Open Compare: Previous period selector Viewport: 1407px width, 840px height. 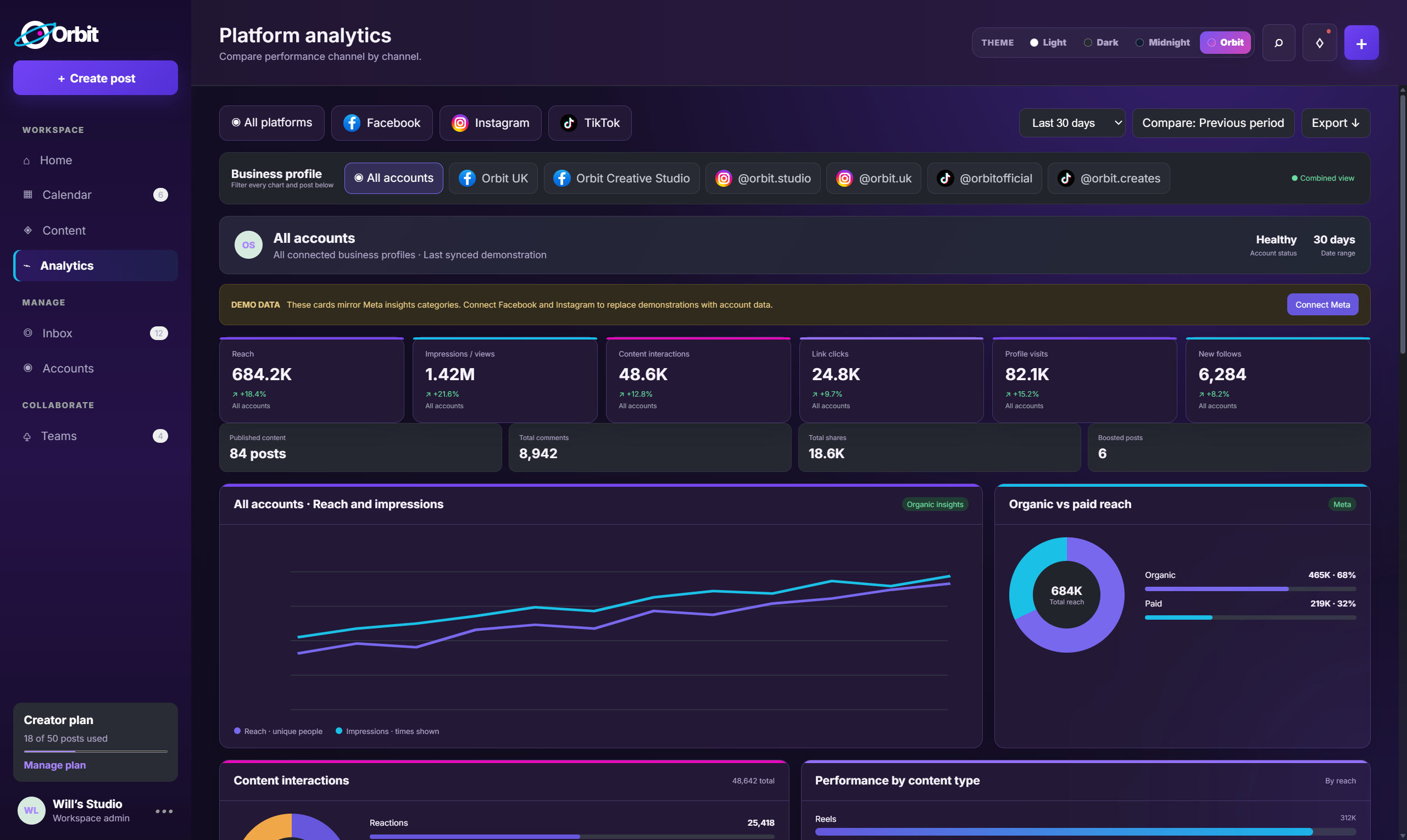click(1213, 123)
